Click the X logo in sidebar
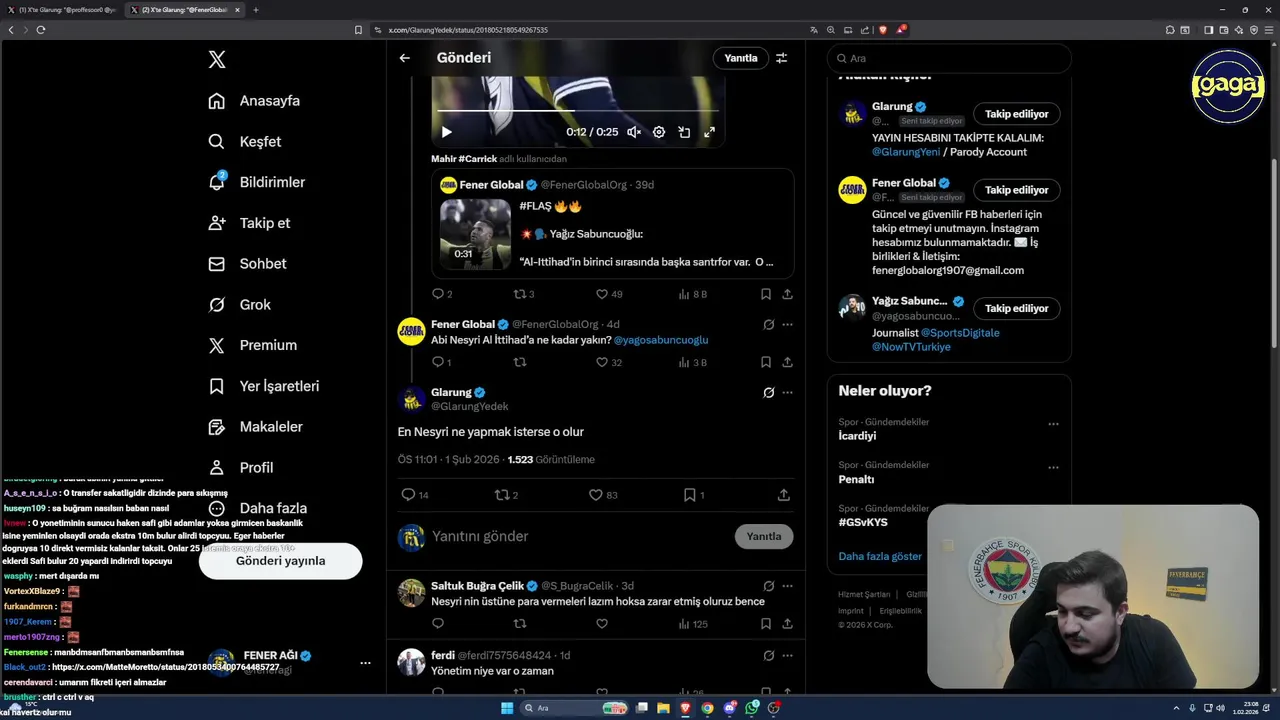The height and width of the screenshot is (720, 1280). point(217,60)
